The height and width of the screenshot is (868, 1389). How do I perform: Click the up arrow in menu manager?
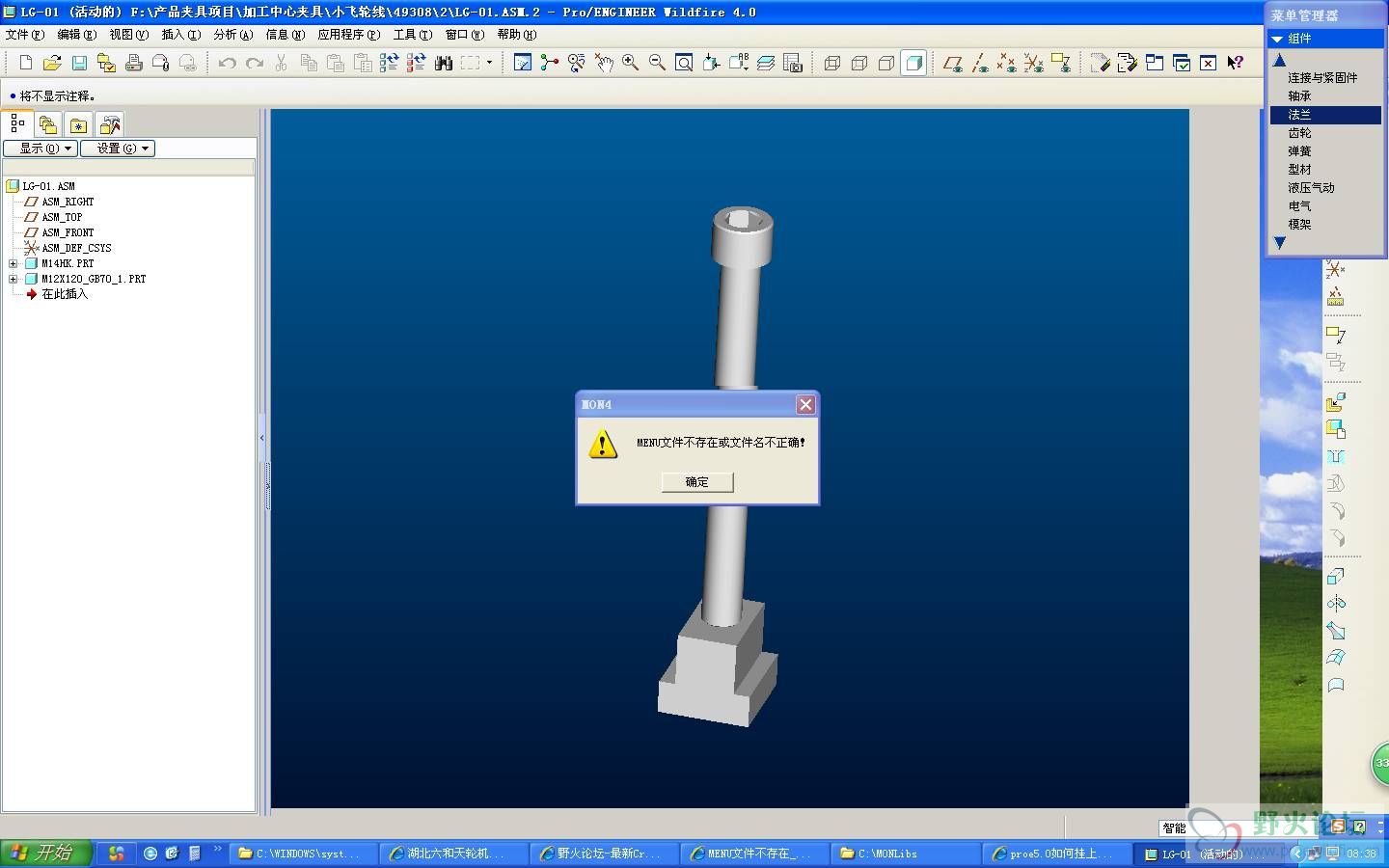tap(1280, 60)
